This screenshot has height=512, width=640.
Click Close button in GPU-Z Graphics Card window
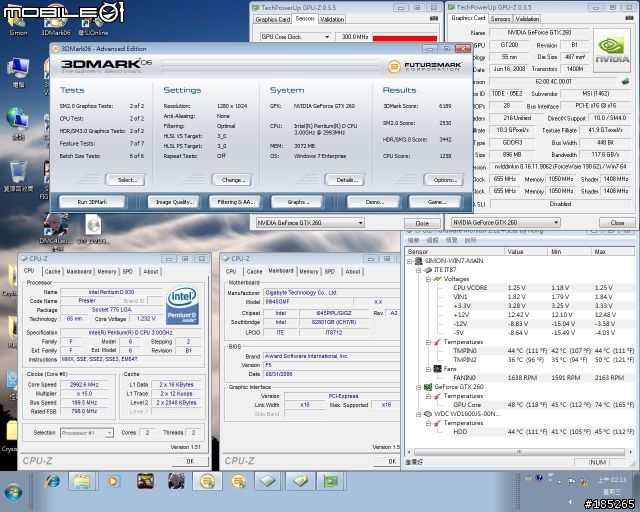coord(617,223)
